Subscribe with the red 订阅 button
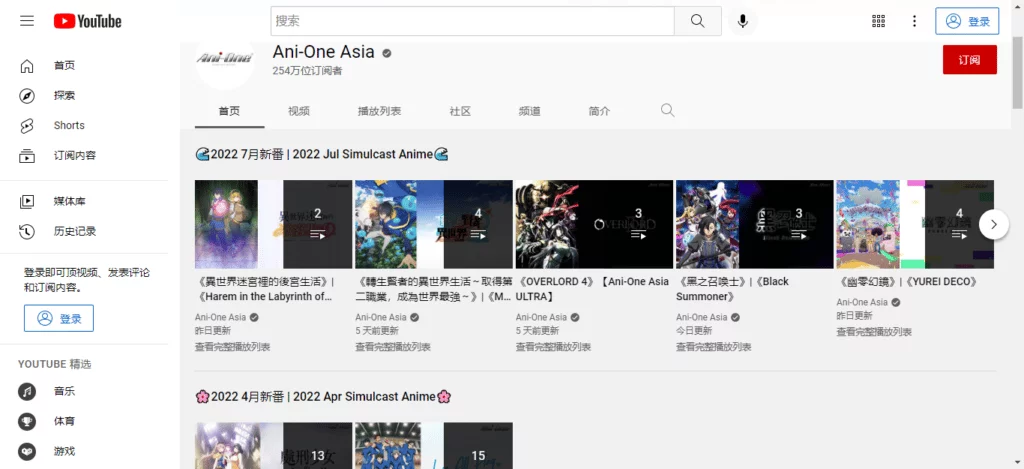 point(970,60)
